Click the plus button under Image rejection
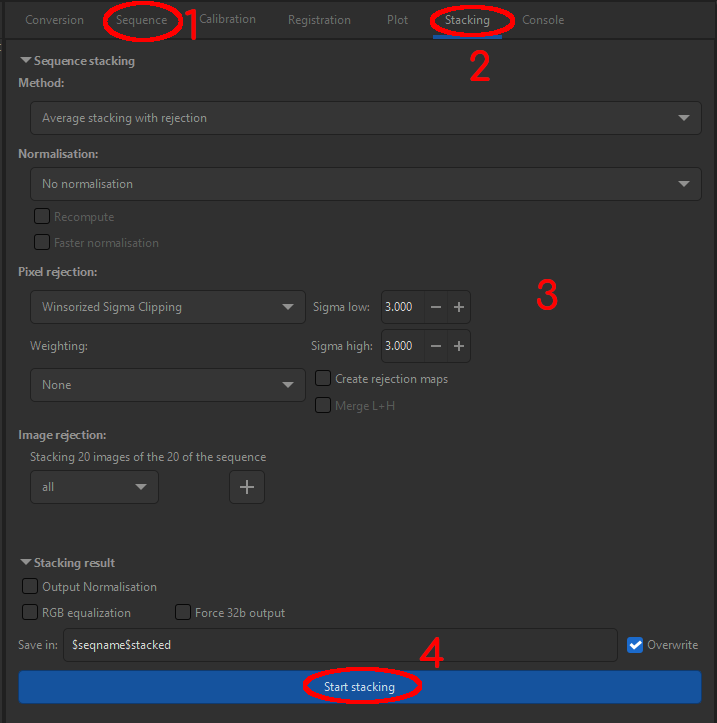 point(247,487)
